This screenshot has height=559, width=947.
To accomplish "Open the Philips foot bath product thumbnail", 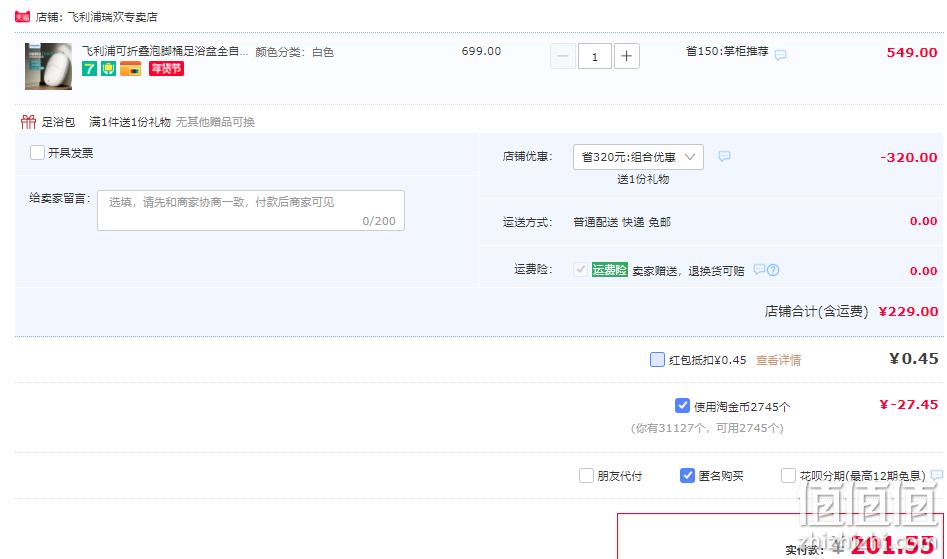I will [48, 66].
